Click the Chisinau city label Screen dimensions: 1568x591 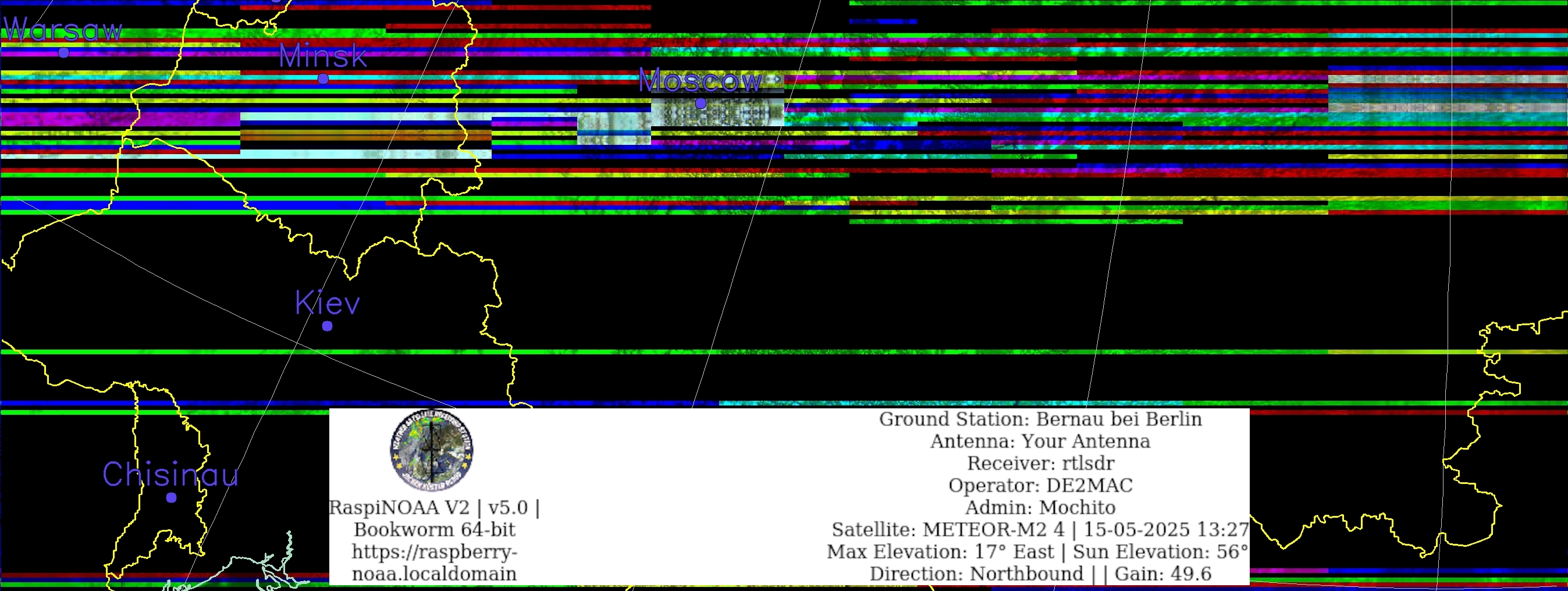[x=170, y=474]
